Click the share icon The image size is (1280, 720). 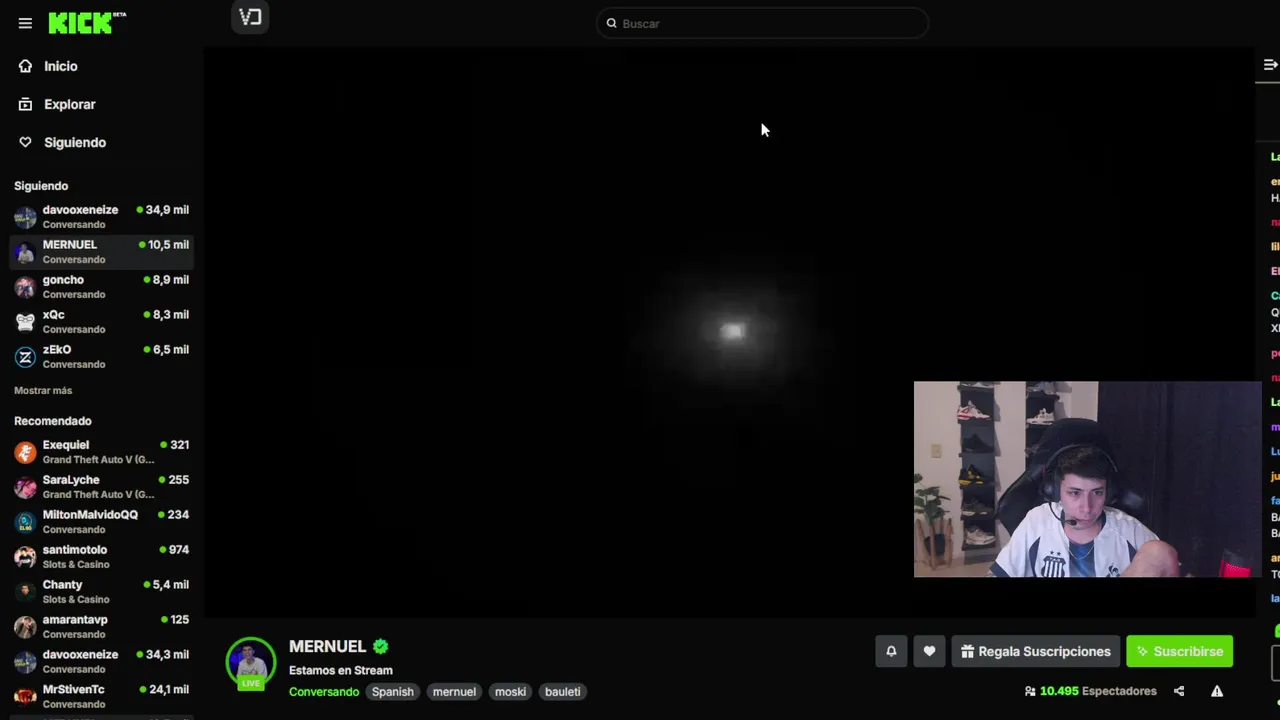click(x=1179, y=691)
